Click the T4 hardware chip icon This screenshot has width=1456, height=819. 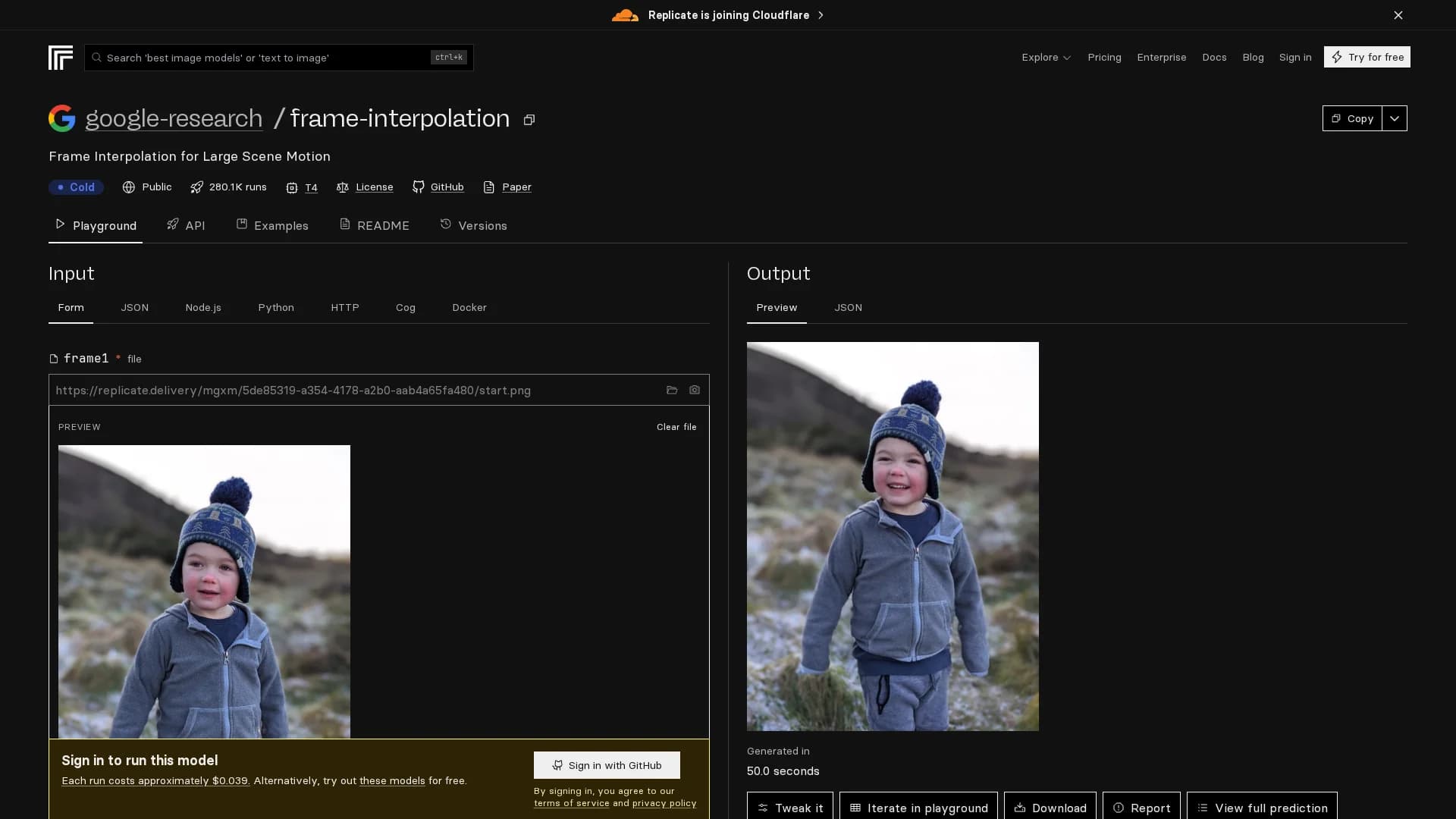tap(292, 187)
